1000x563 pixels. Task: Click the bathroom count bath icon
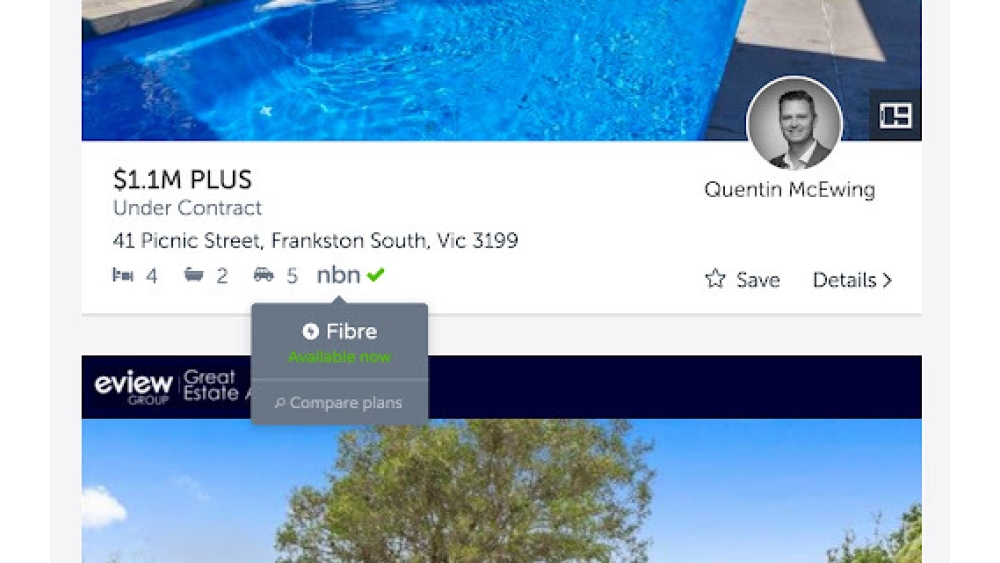click(193, 274)
